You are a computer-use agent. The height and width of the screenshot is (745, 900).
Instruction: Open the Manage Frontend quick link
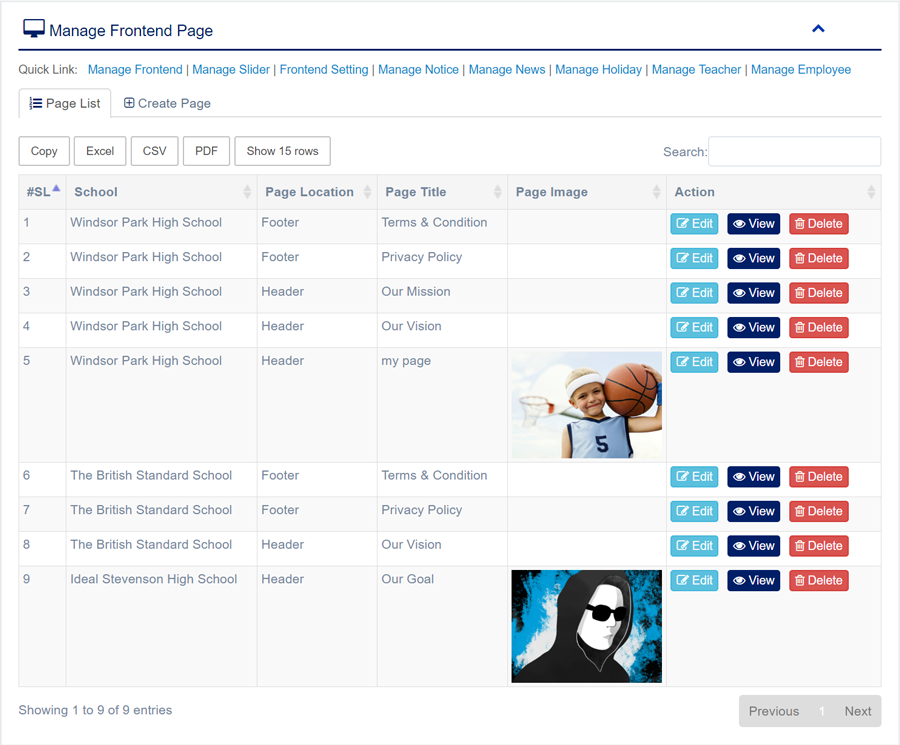click(x=135, y=69)
